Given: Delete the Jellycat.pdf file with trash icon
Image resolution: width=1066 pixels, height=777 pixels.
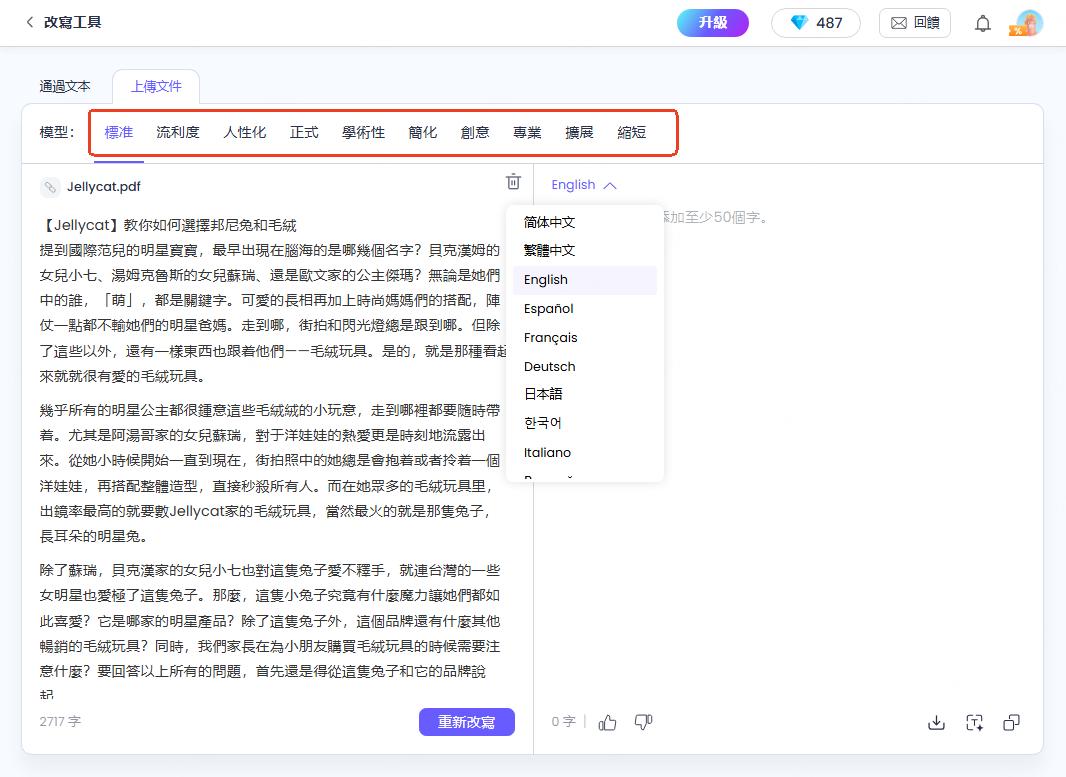Looking at the screenshot, I should (513, 182).
